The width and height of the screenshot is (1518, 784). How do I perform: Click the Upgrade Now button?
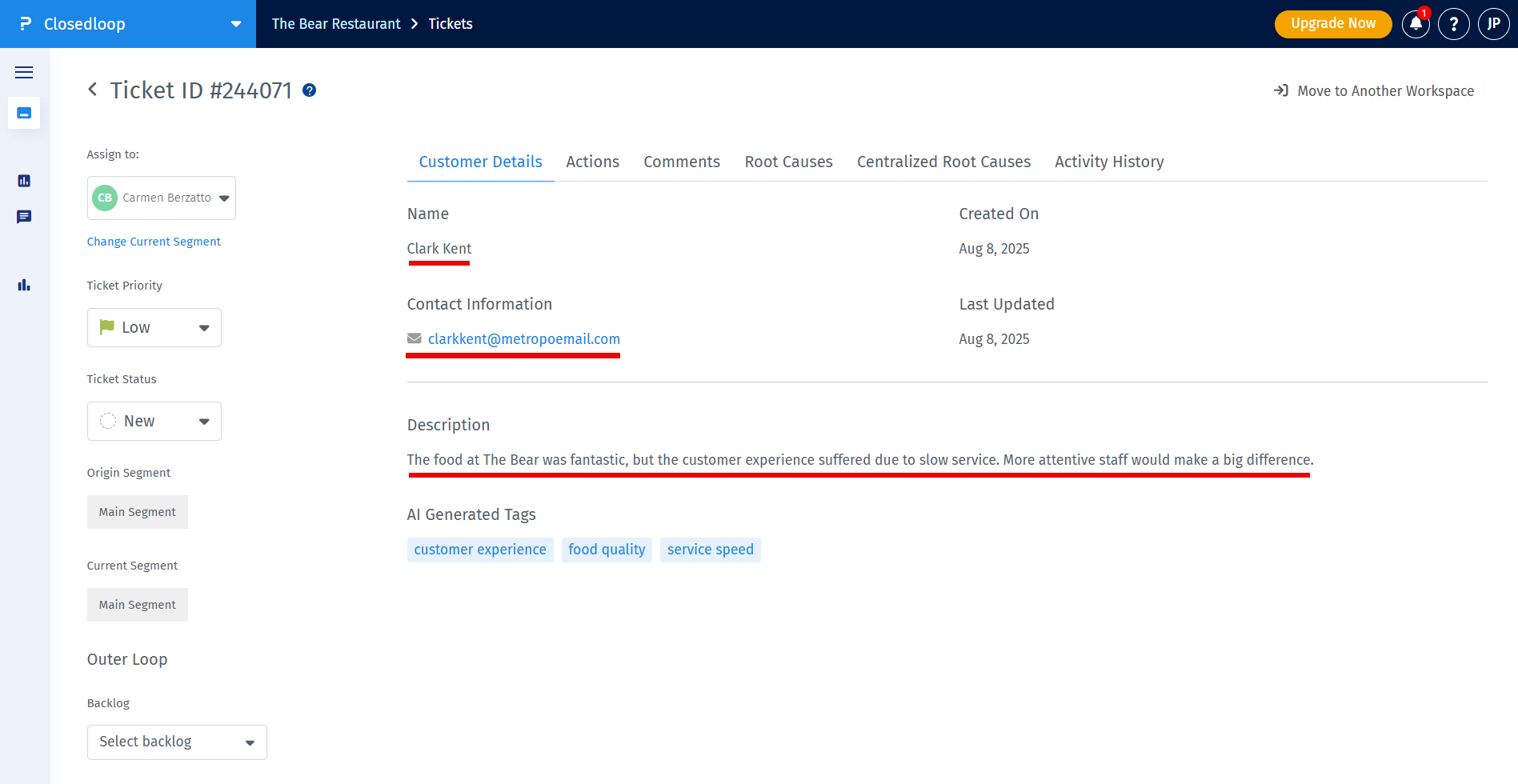(x=1332, y=24)
